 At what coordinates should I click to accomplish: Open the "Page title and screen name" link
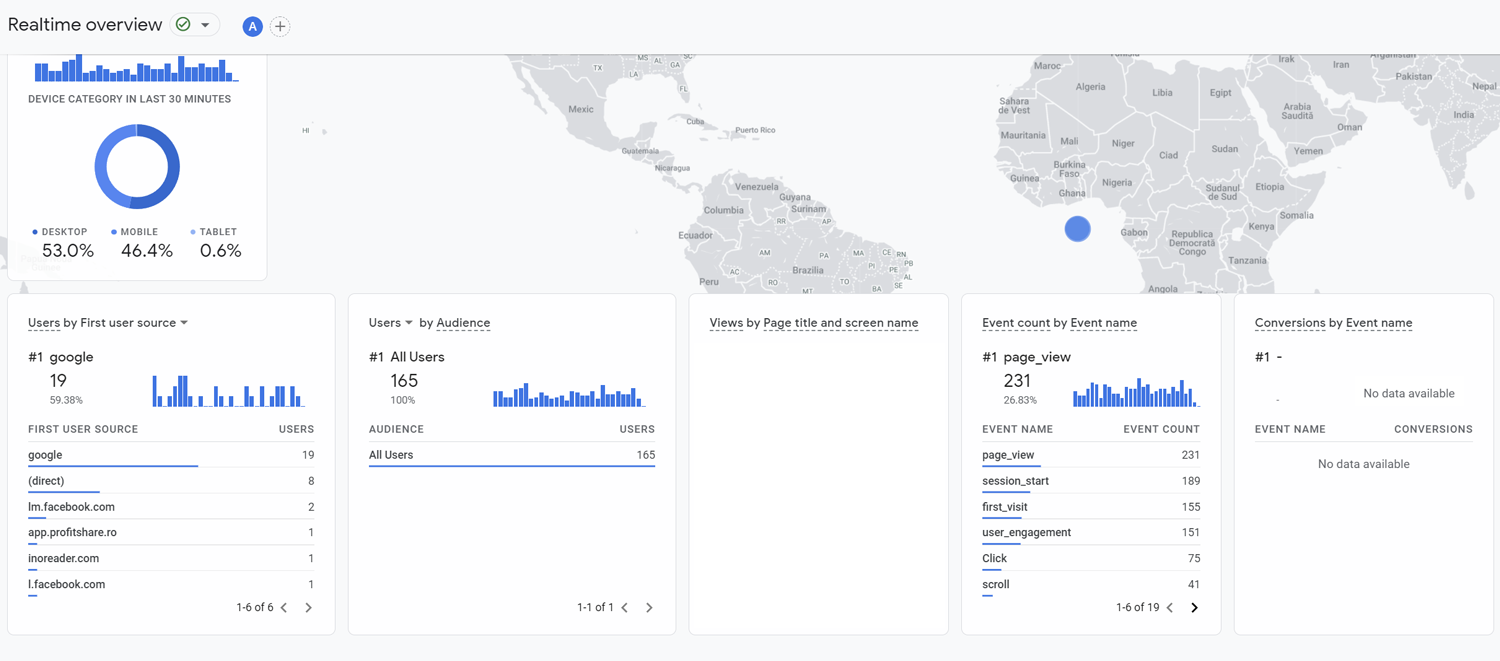[x=841, y=323]
